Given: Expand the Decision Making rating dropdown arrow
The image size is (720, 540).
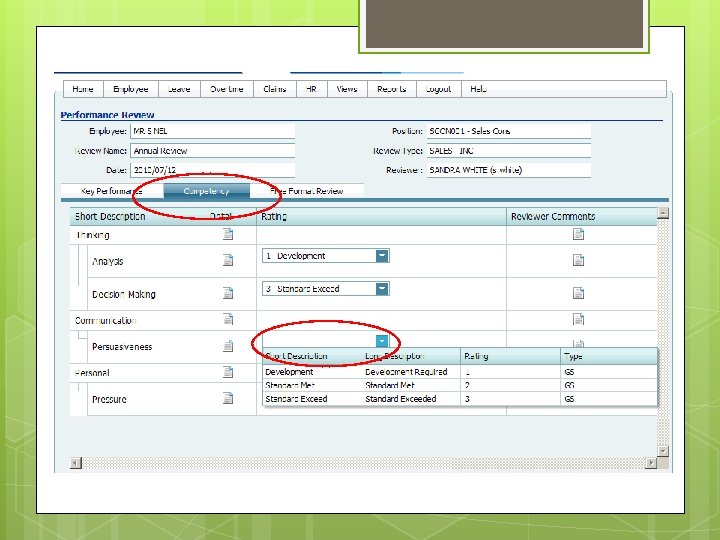Looking at the screenshot, I should coord(382,289).
